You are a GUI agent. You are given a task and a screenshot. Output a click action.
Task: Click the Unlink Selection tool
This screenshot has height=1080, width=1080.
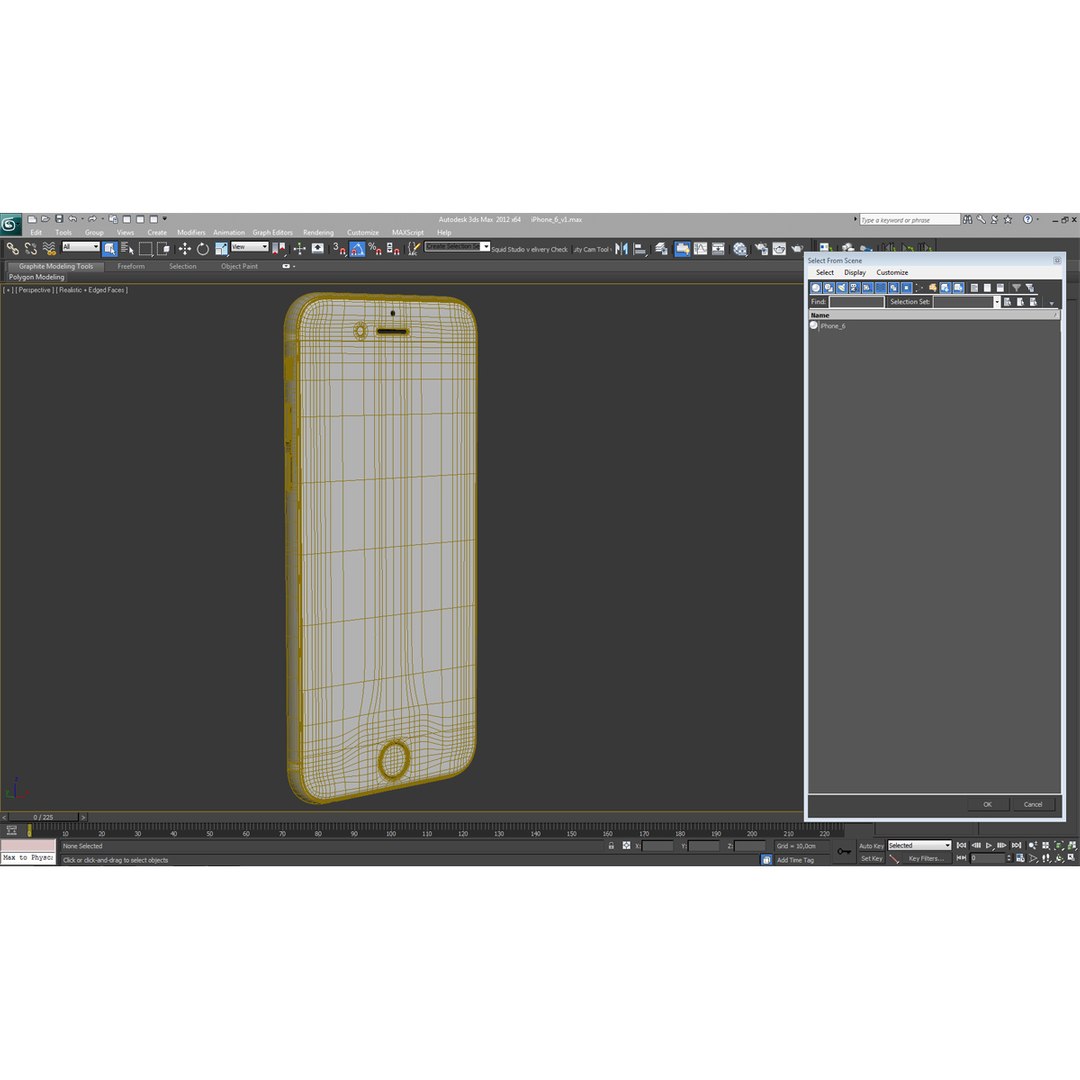30,249
